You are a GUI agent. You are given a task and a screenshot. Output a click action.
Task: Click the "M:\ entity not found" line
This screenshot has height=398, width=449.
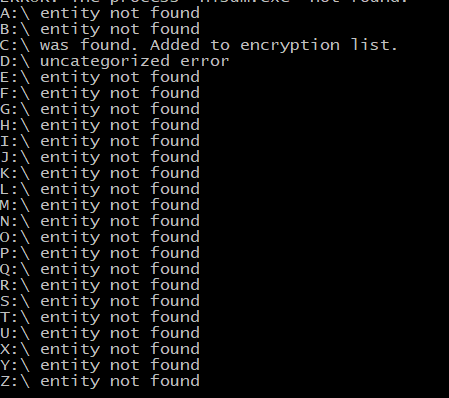[x=100, y=205]
